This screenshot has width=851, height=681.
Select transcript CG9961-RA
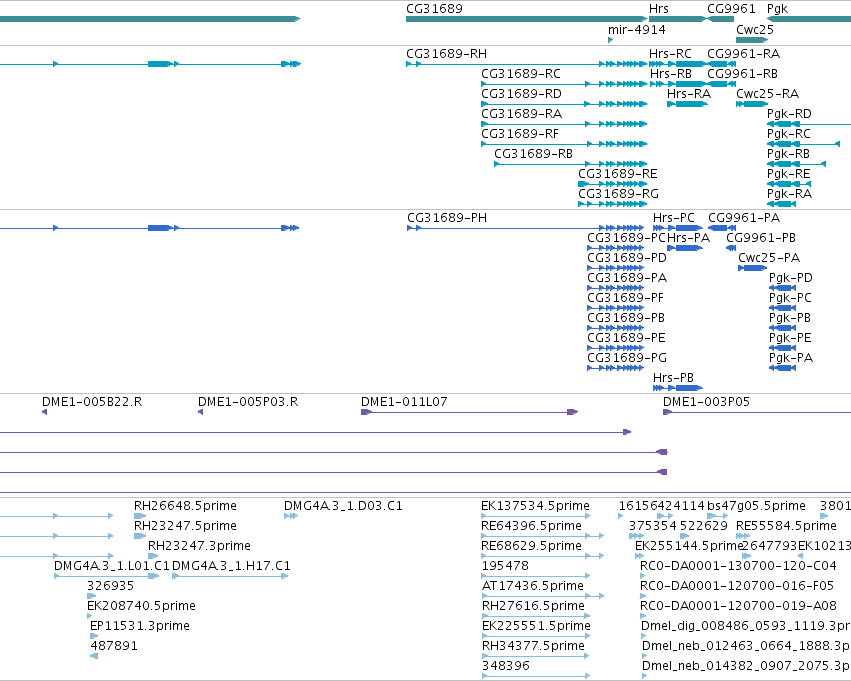point(721,64)
